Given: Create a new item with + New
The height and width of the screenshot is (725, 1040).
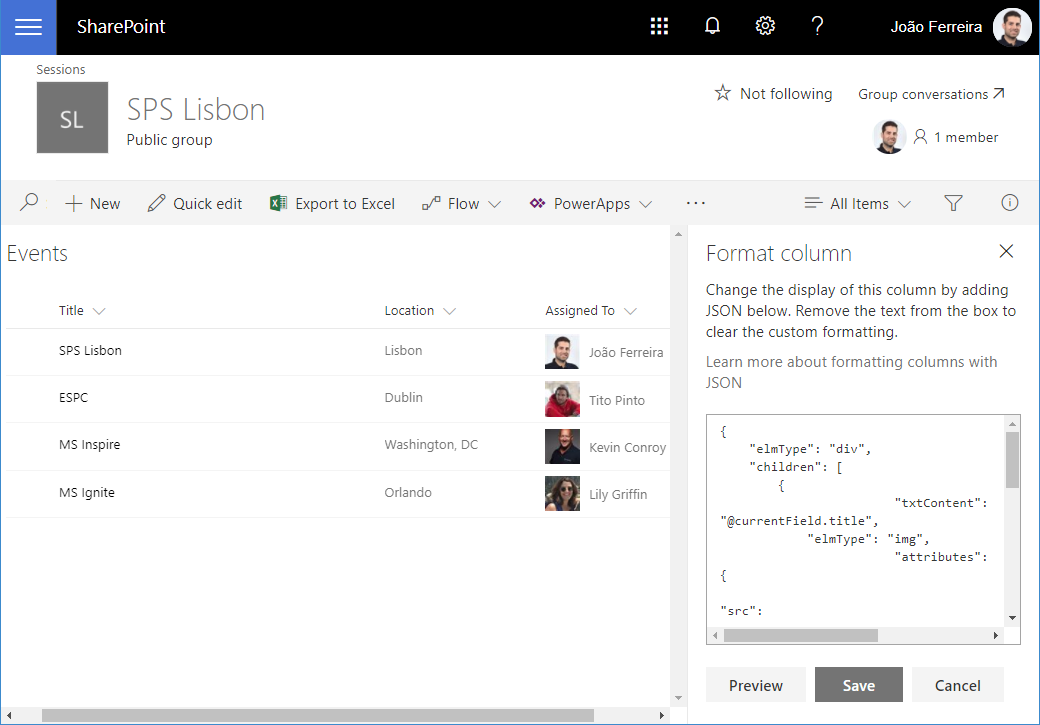Looking at the screenshot, I should point(92,203).
